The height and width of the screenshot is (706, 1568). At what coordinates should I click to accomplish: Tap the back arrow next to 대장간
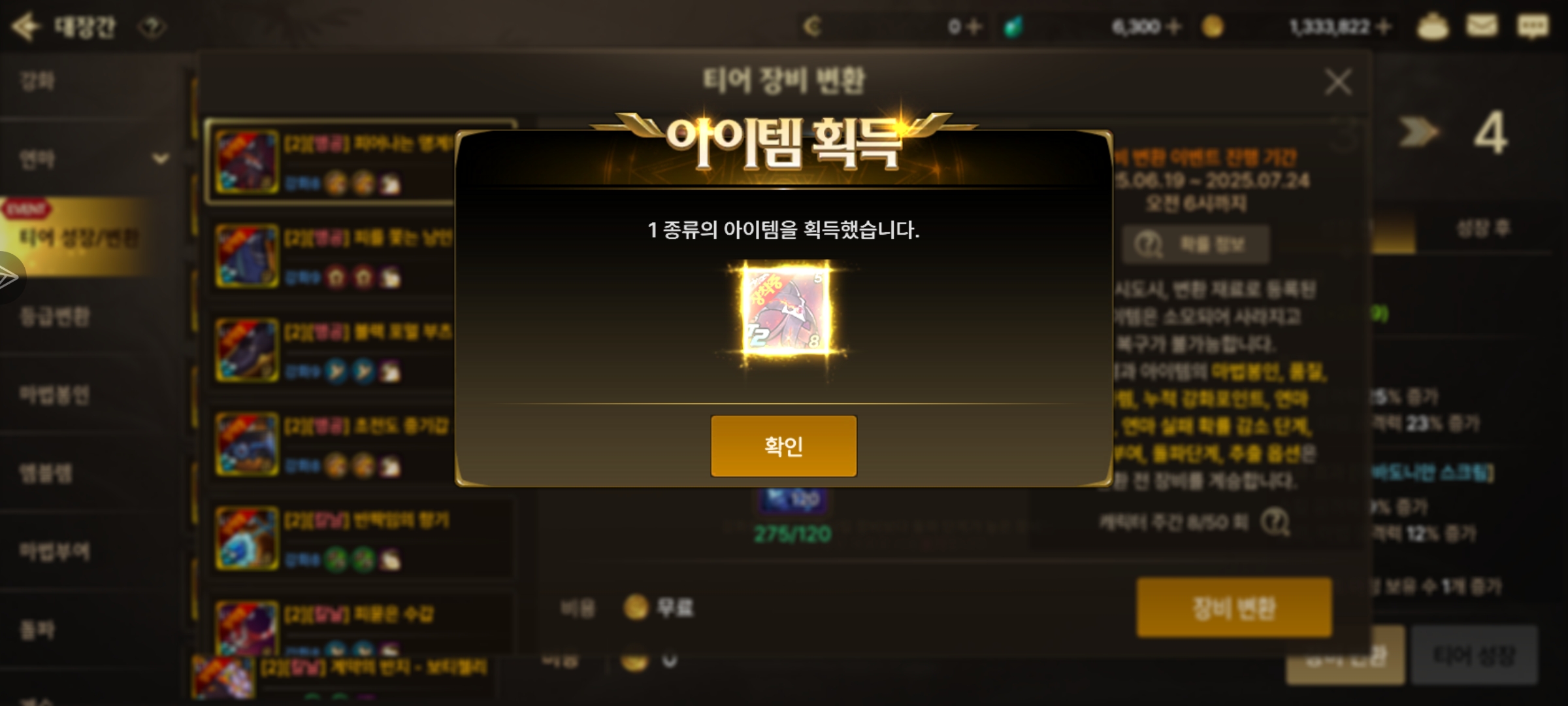point(26,27)
